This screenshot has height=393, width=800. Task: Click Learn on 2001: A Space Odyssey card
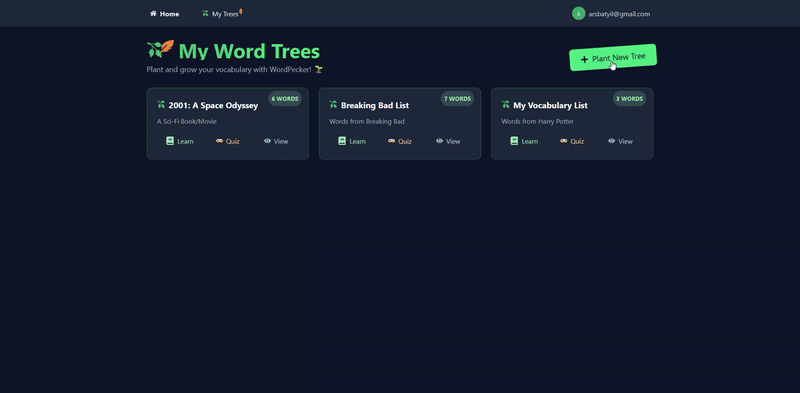pyautogui.click(x=180, y=141)
